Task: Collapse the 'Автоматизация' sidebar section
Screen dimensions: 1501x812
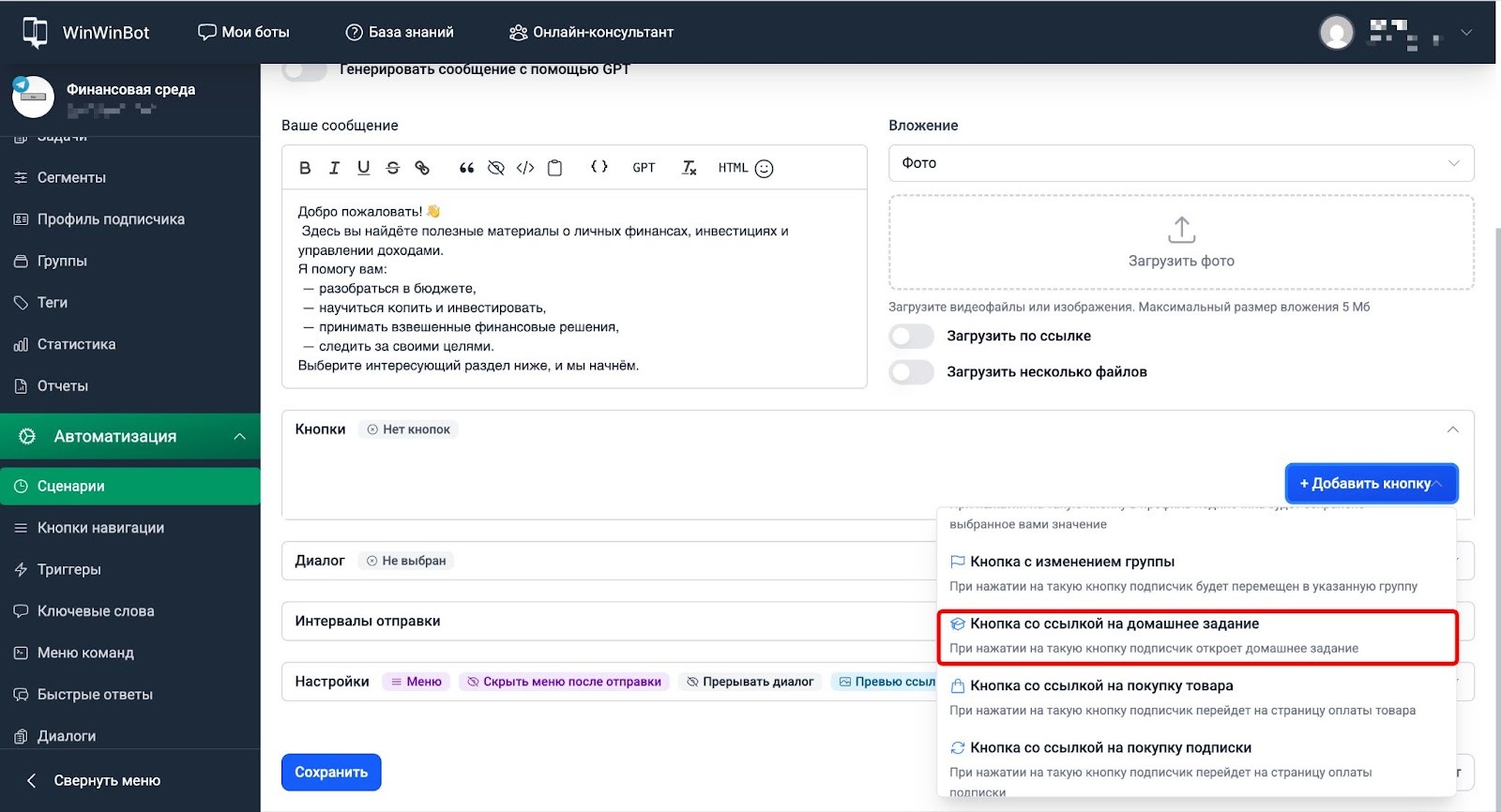Action: (239, 437)
